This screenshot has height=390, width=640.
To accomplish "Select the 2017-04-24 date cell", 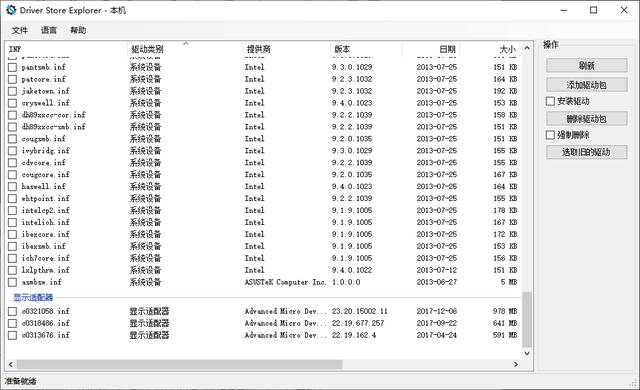I will (437, 335).
